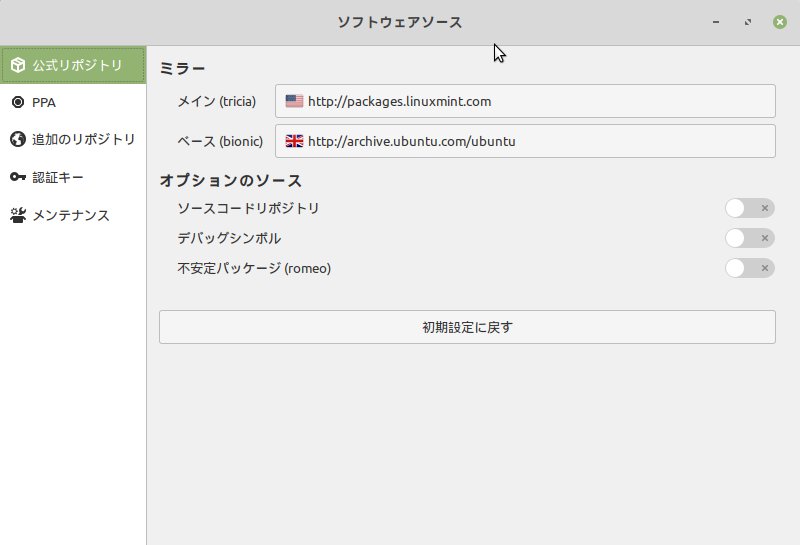Switch to the PPA section
This screenshot has width=800, height=545.
click(73, 102)
